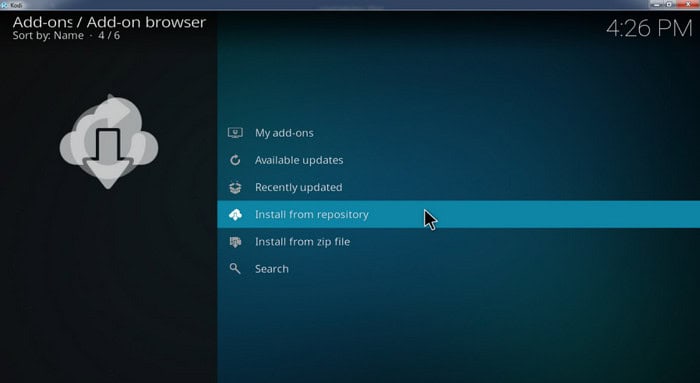Click the large cloud download thumbnail
Viewport: 700px width, 383px height.
[108, 142]
